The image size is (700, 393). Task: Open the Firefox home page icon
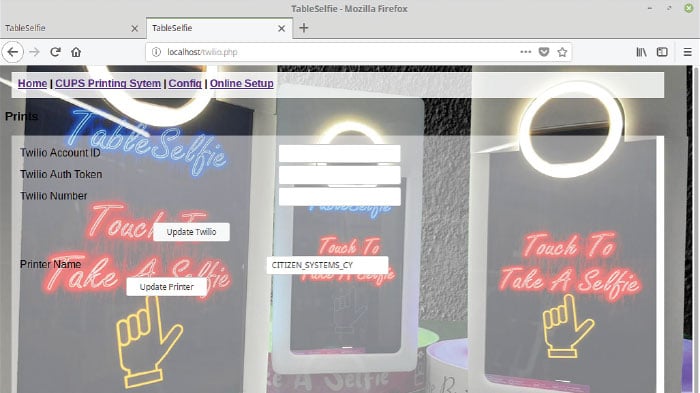tap(76, 52)
